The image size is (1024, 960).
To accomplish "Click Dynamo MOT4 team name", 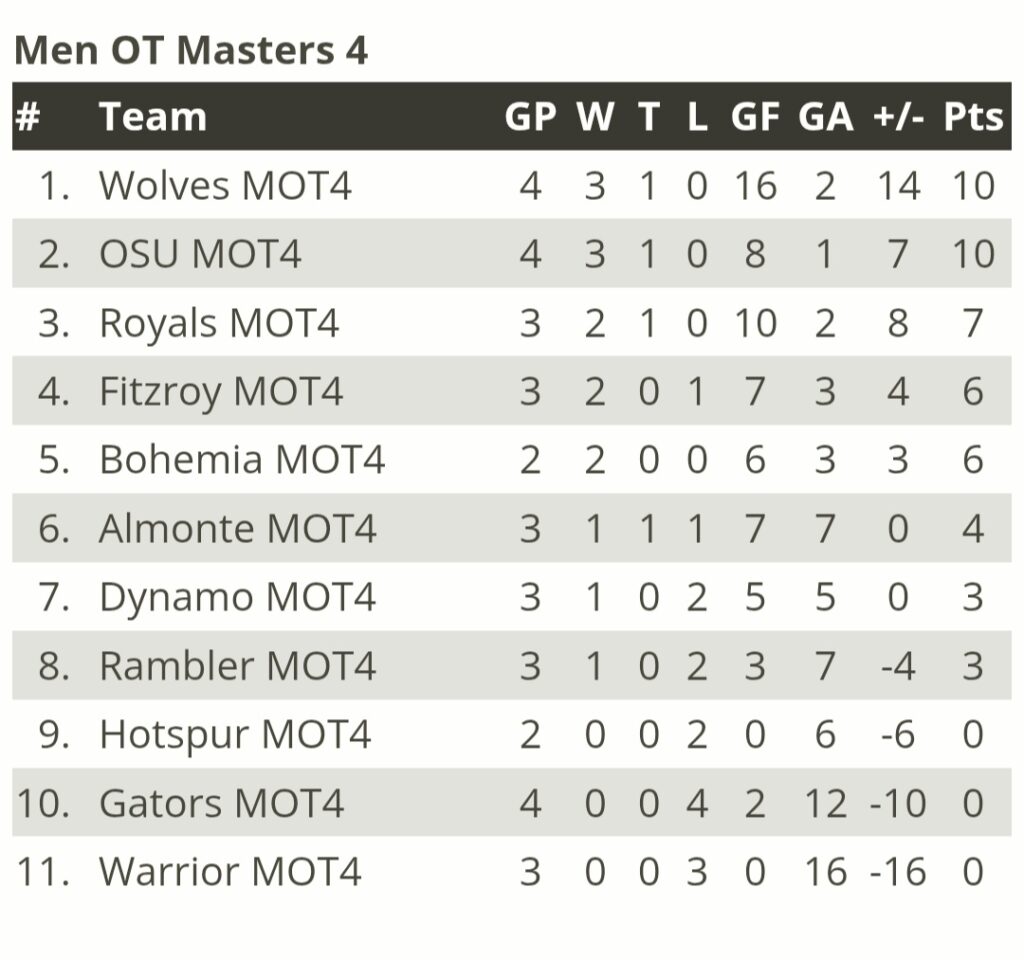I will coord(238,598).
